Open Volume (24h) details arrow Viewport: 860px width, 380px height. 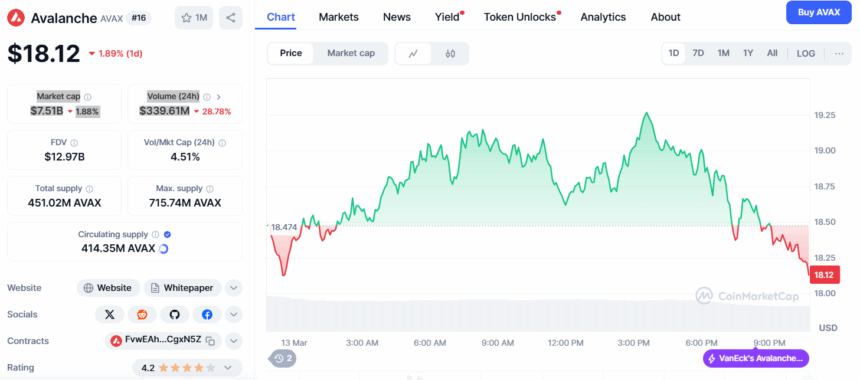[219, 97]
